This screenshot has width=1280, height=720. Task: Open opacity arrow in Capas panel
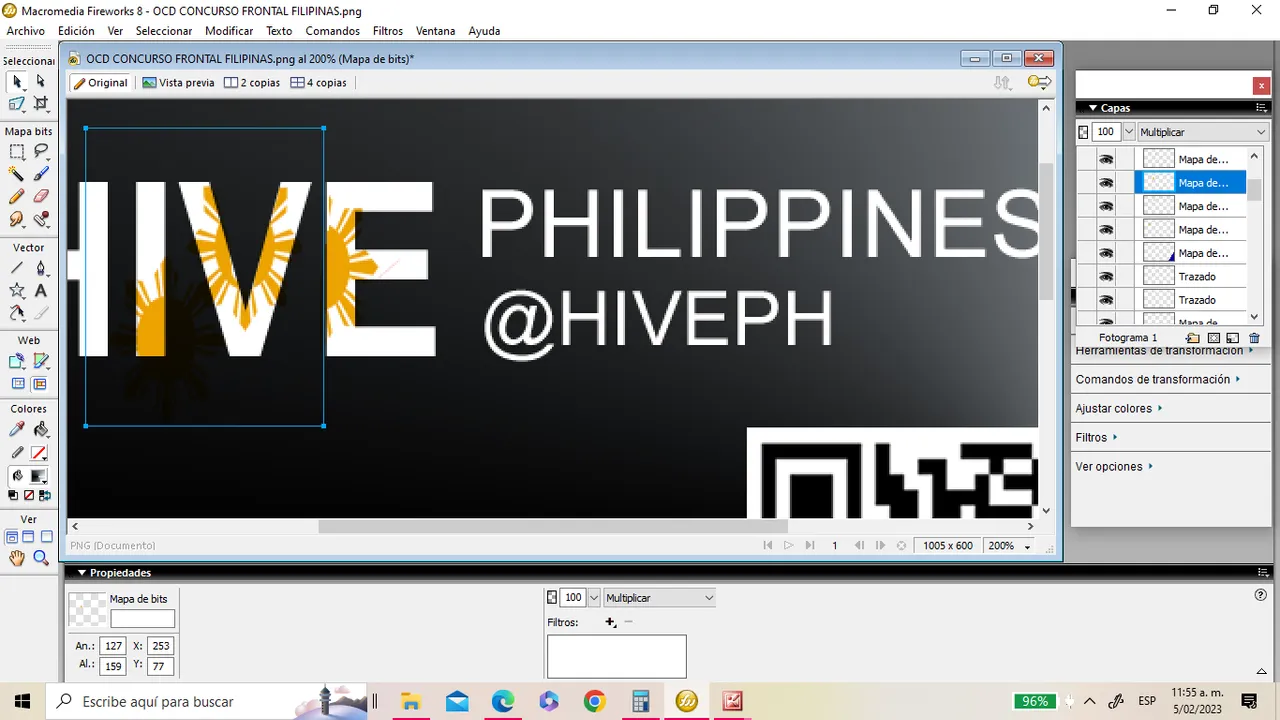click(x=1129, y=132)
